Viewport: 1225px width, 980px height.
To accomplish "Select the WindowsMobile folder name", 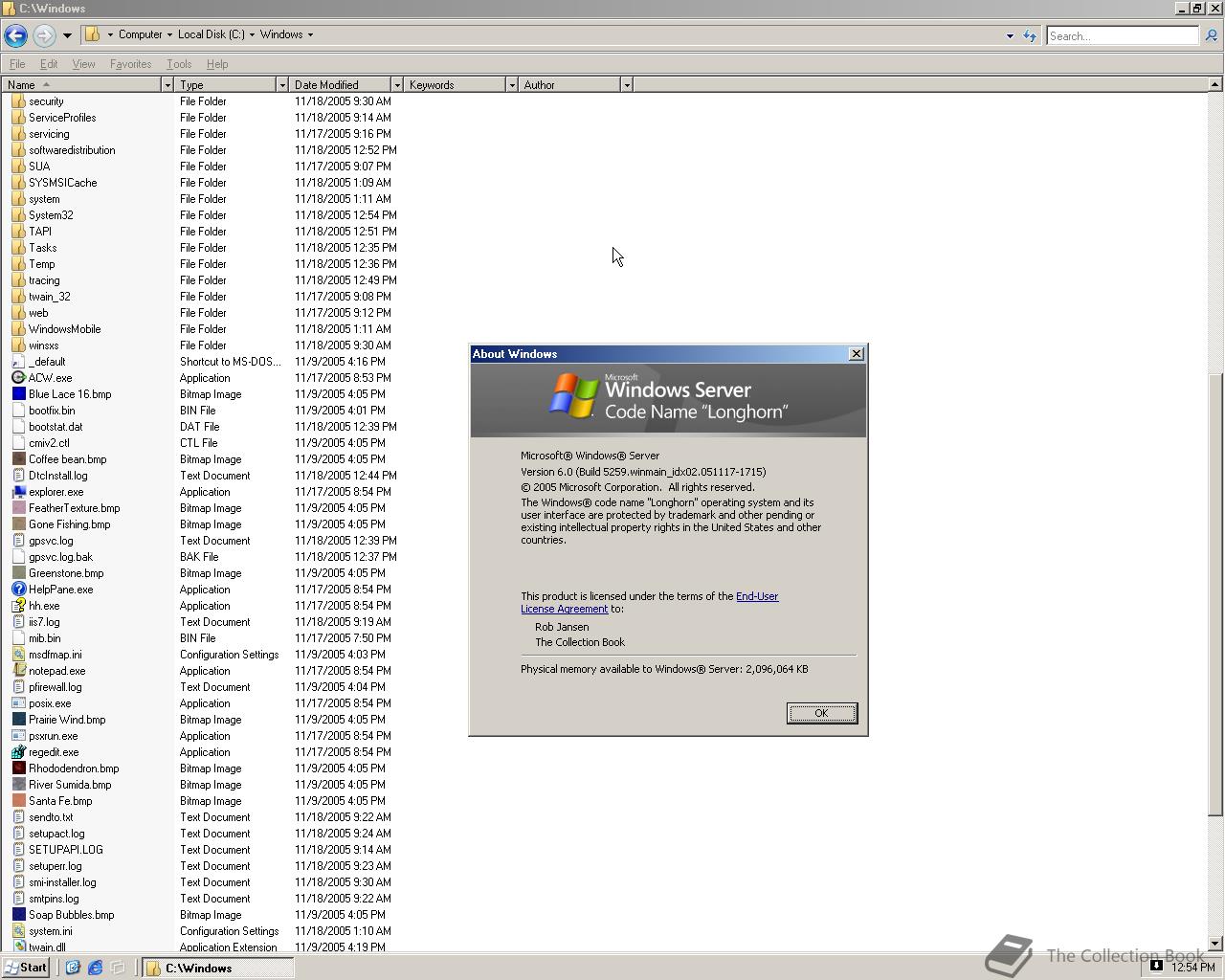I will pos(64,329).
